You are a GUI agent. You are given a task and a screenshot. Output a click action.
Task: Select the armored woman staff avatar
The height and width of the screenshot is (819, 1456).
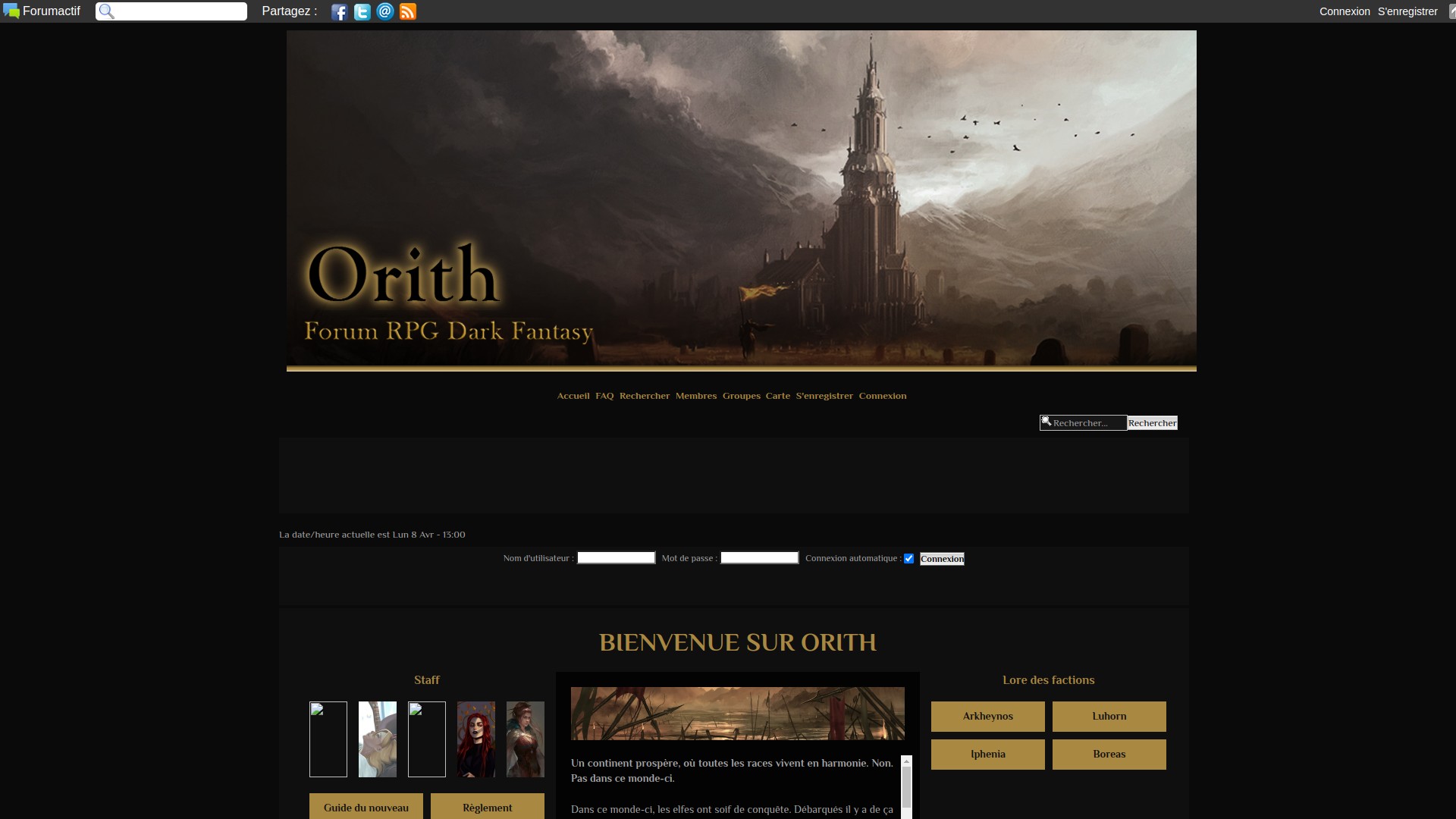(x=526, y=739)
